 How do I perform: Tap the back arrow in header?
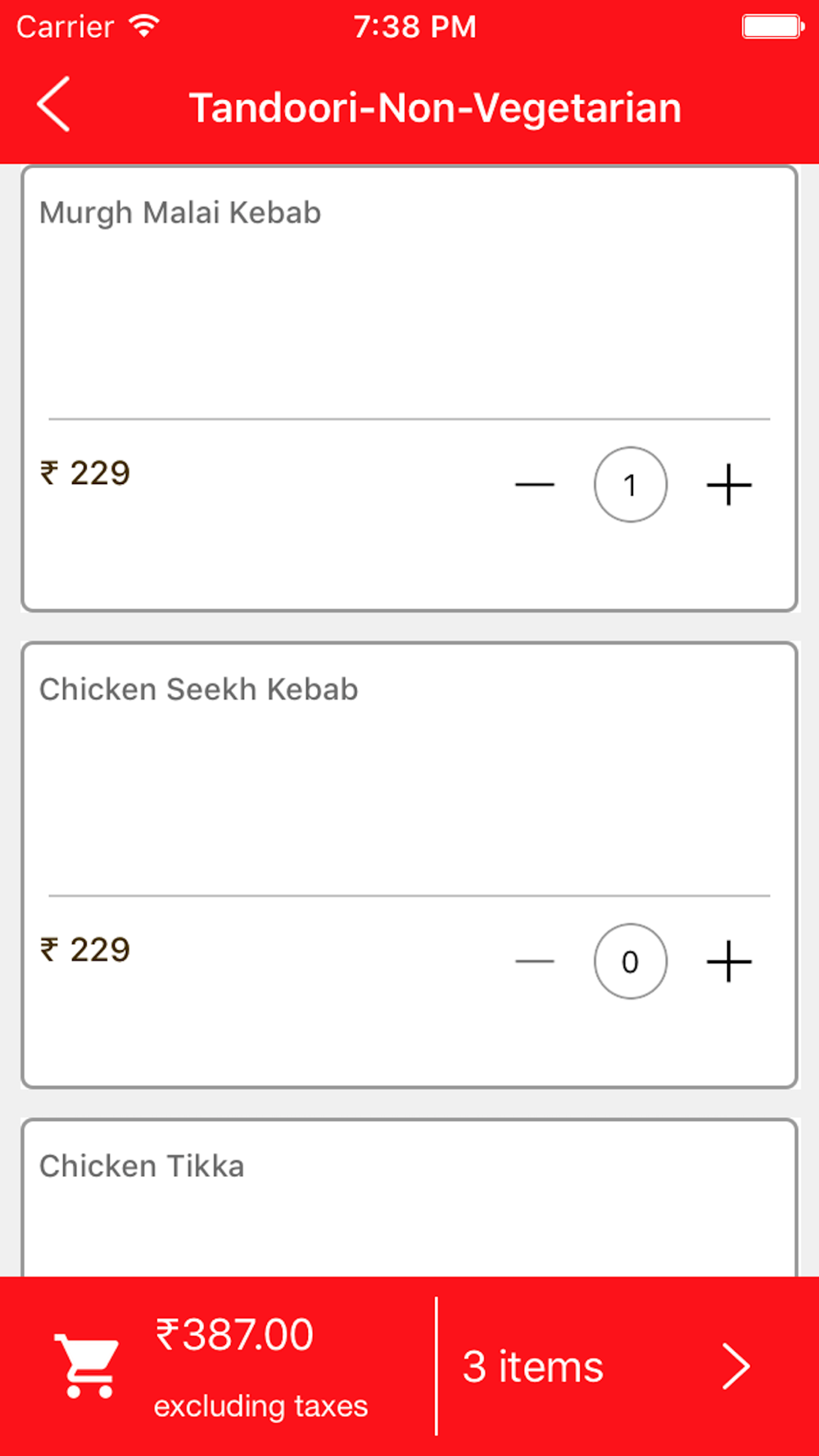[x=54, y=105]
